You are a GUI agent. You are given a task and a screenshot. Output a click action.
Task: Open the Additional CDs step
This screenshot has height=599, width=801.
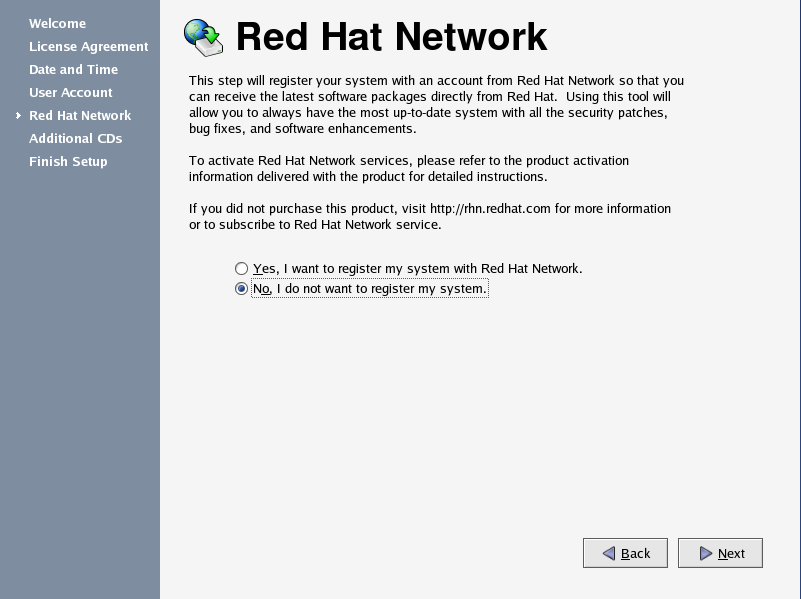click(x=76, y=138)
